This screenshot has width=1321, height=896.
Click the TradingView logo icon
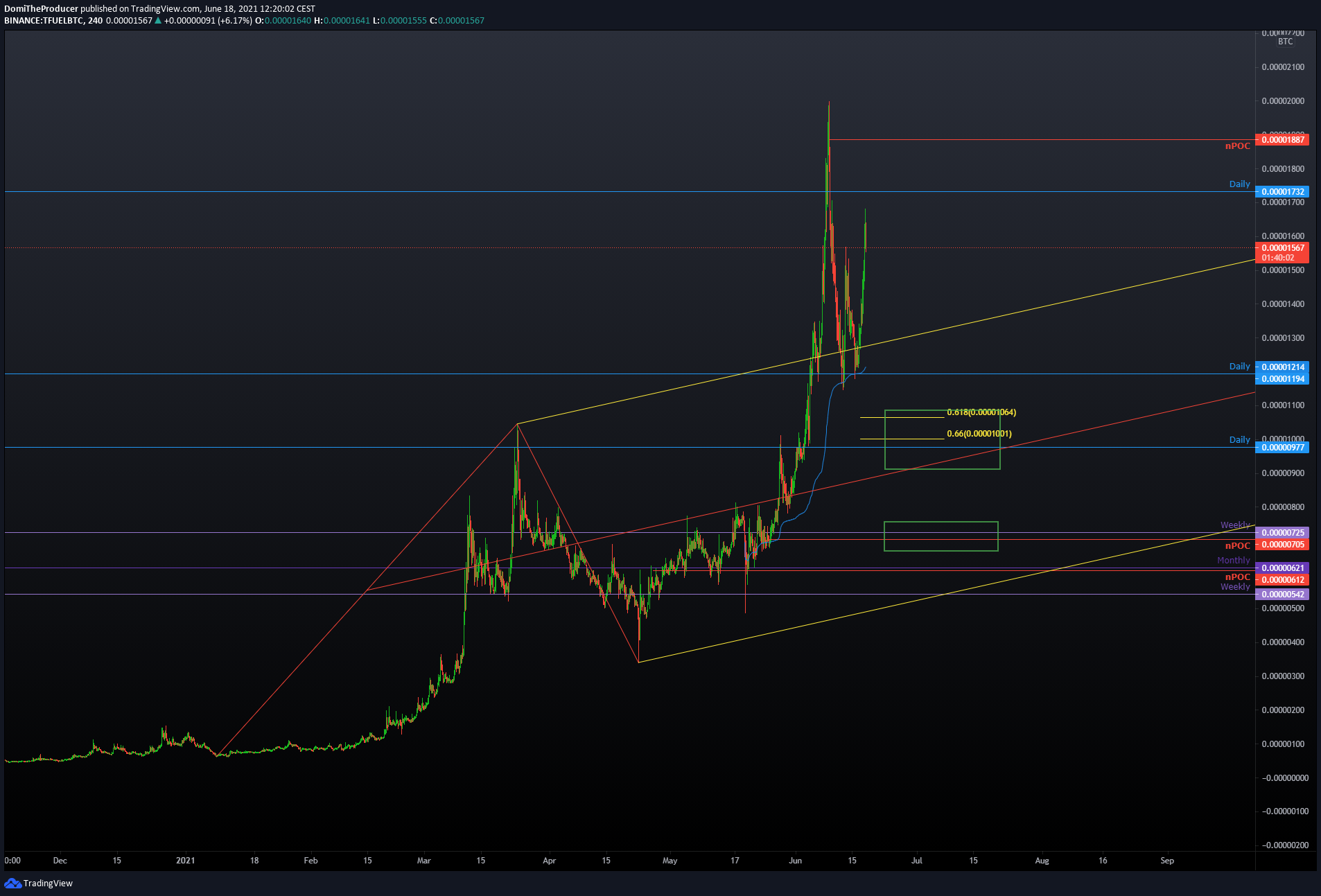12,883
